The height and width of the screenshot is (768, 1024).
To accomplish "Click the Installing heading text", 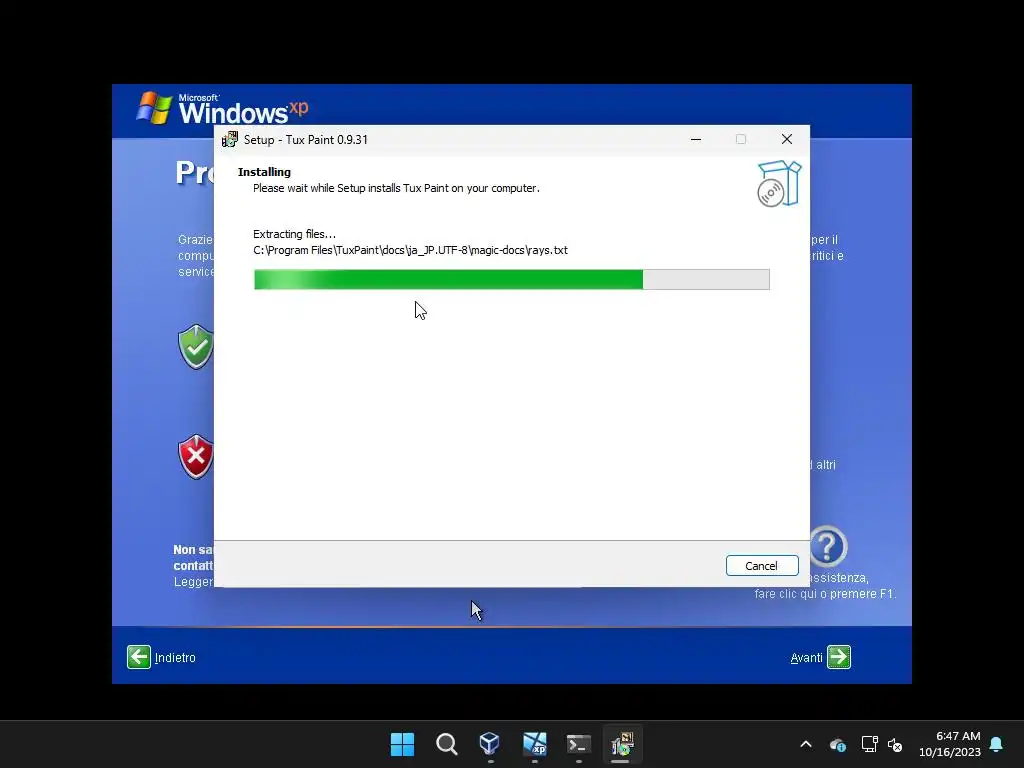I will pos(264,172).
